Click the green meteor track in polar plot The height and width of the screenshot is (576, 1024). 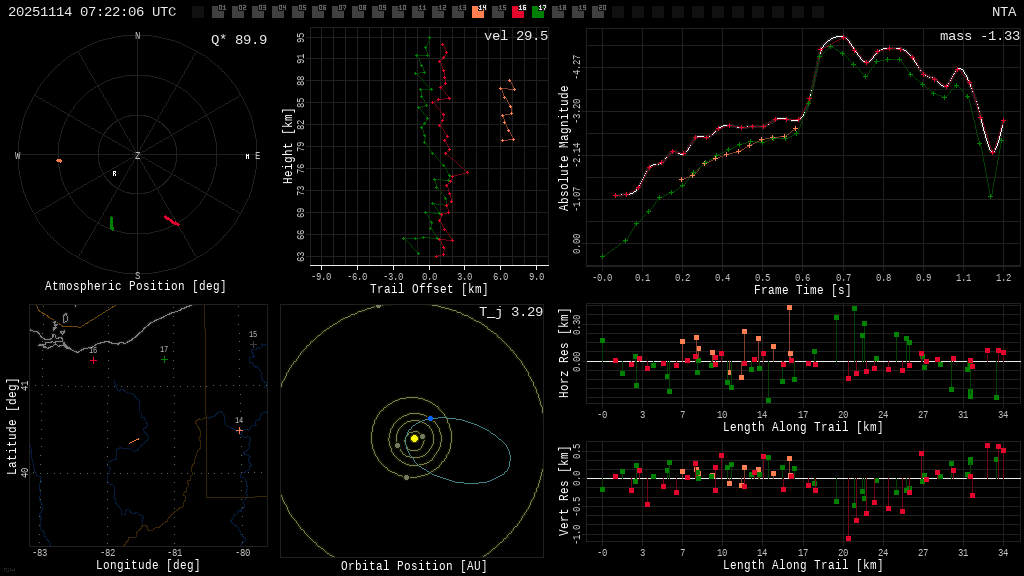[x=111, y=223]
